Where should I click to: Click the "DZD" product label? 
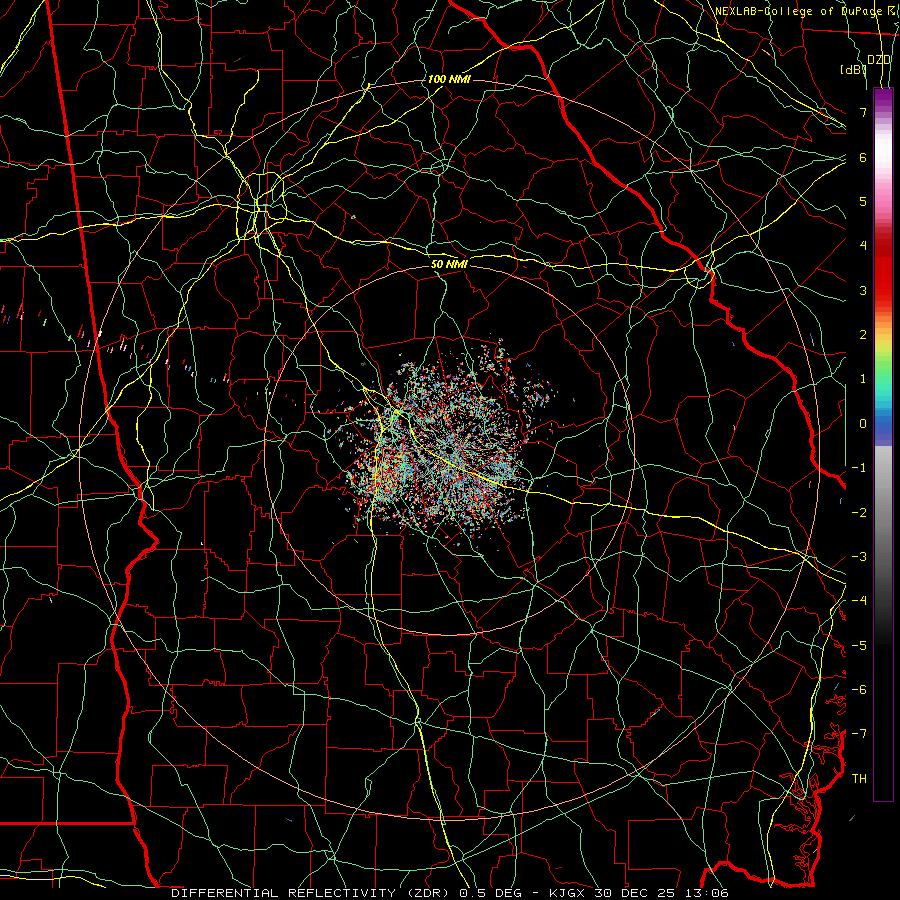[879, 59]
